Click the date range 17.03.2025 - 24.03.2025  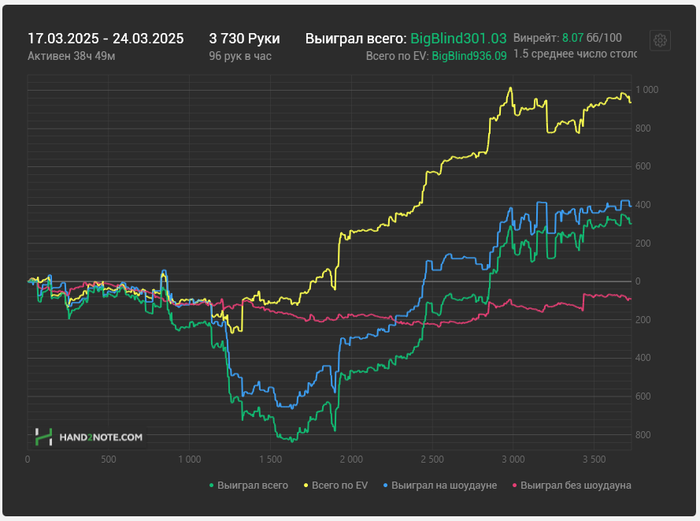pos(105,38)
